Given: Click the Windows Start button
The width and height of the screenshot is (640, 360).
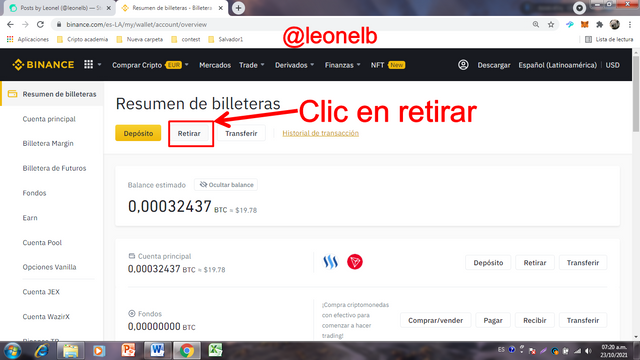Looking at the screenshot, I should [13, 351].
